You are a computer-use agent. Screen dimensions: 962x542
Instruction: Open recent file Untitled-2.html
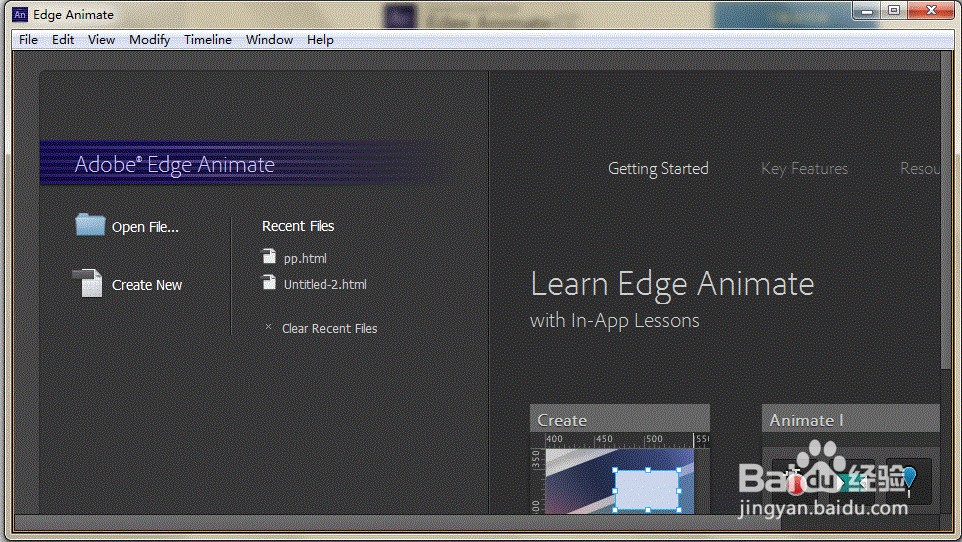coord(325,284)
